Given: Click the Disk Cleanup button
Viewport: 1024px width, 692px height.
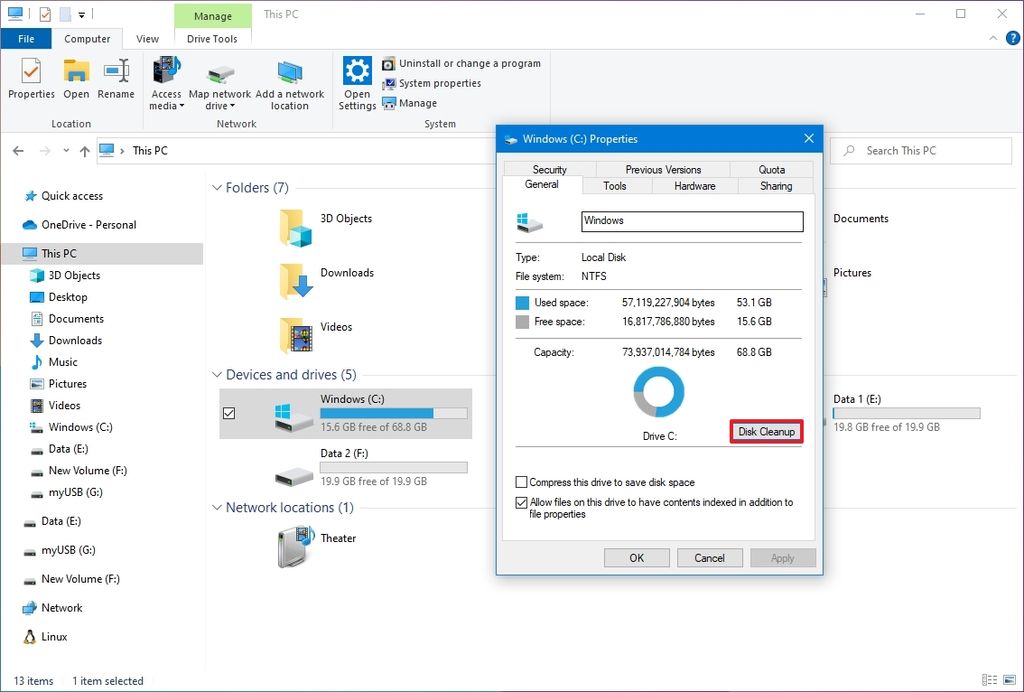Looking at the screenshot, I should [x=765, y=431].
